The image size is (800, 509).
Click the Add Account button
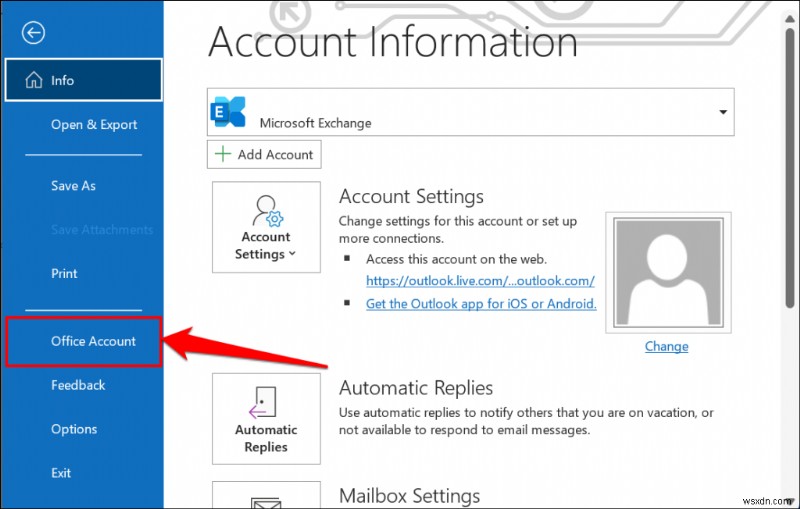coord(264,154)
